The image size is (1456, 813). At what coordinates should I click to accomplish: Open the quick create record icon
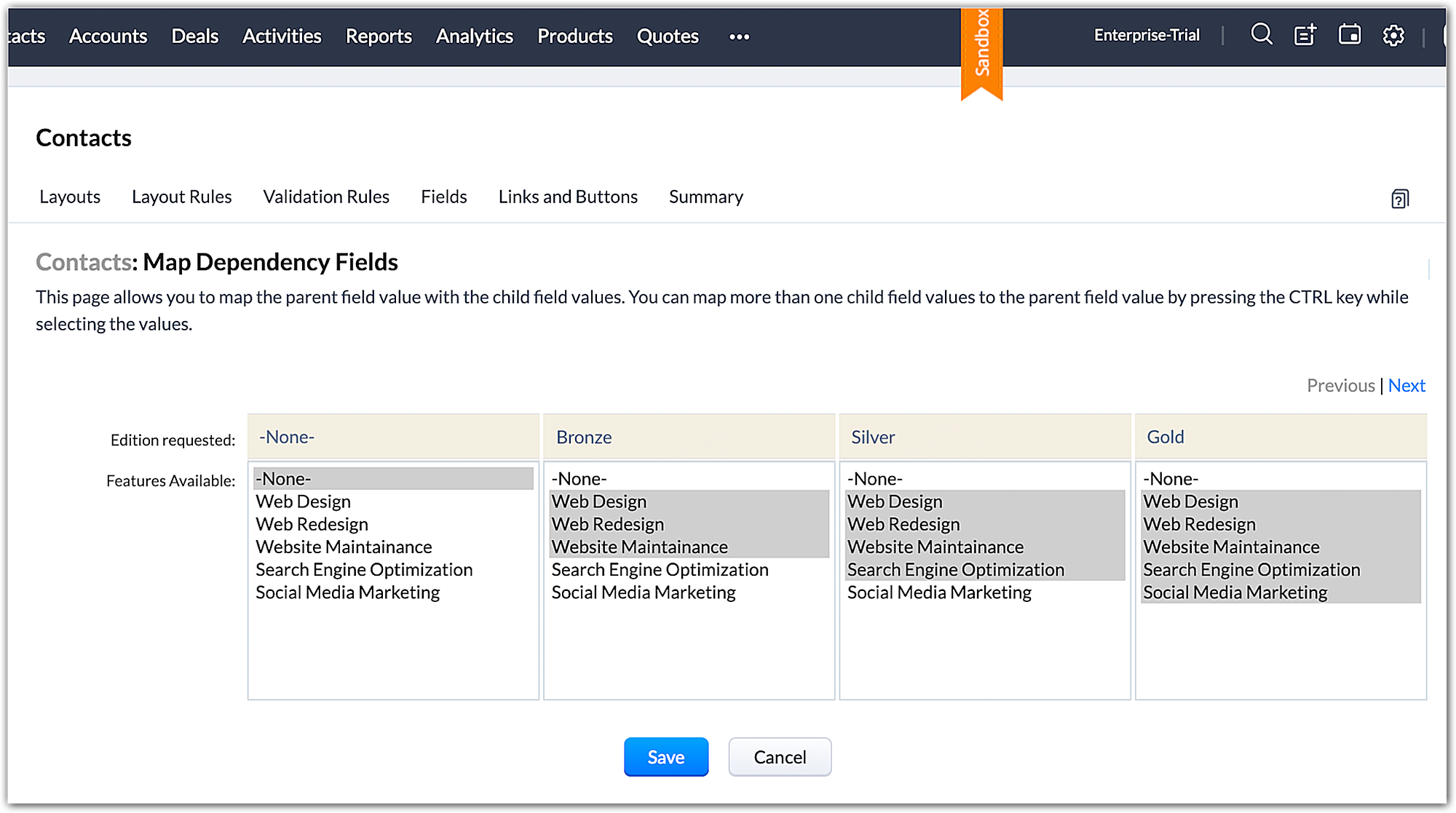(1305, 35)
